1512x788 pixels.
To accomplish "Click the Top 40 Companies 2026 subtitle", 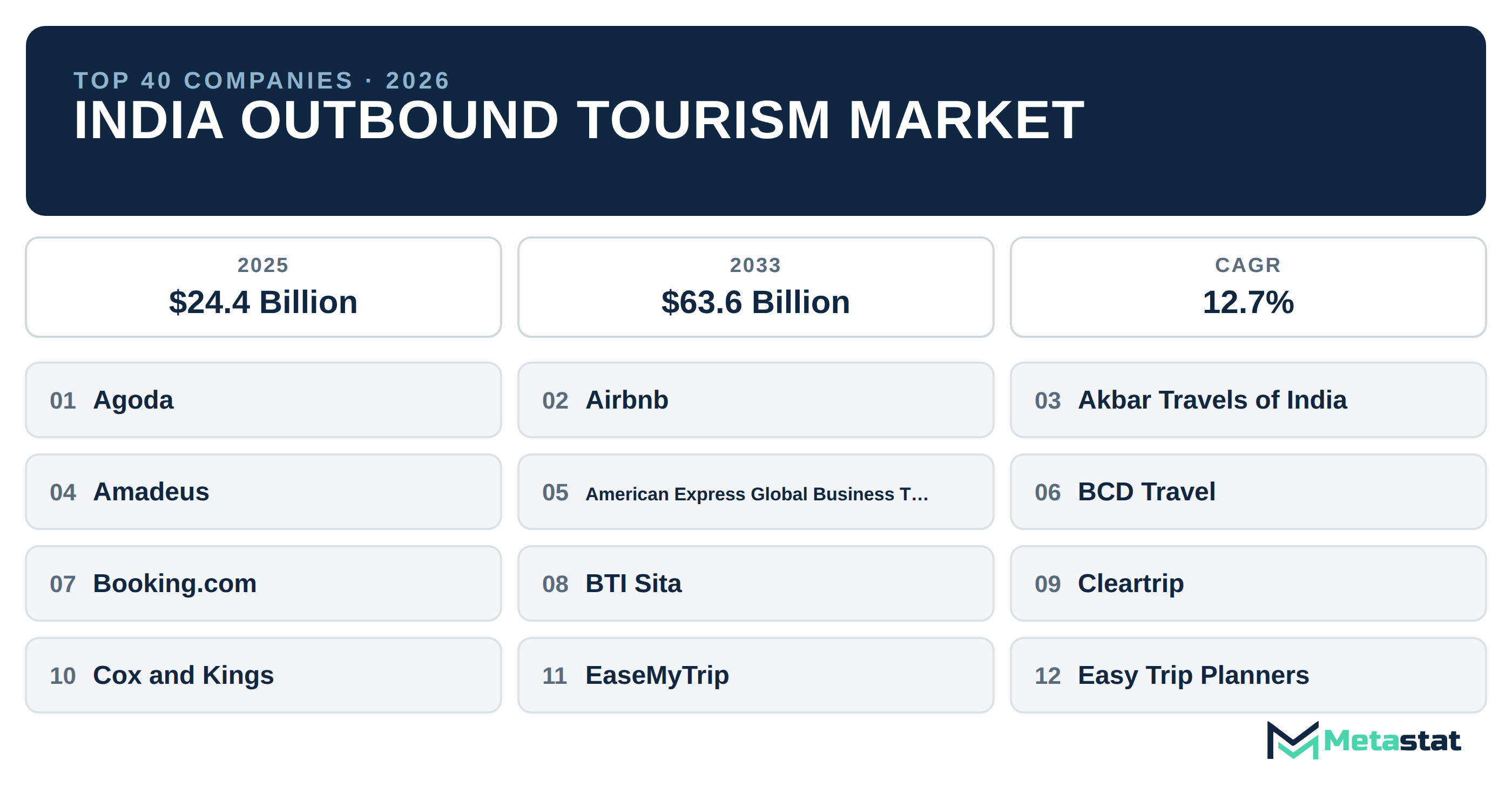I will [261, 80].
